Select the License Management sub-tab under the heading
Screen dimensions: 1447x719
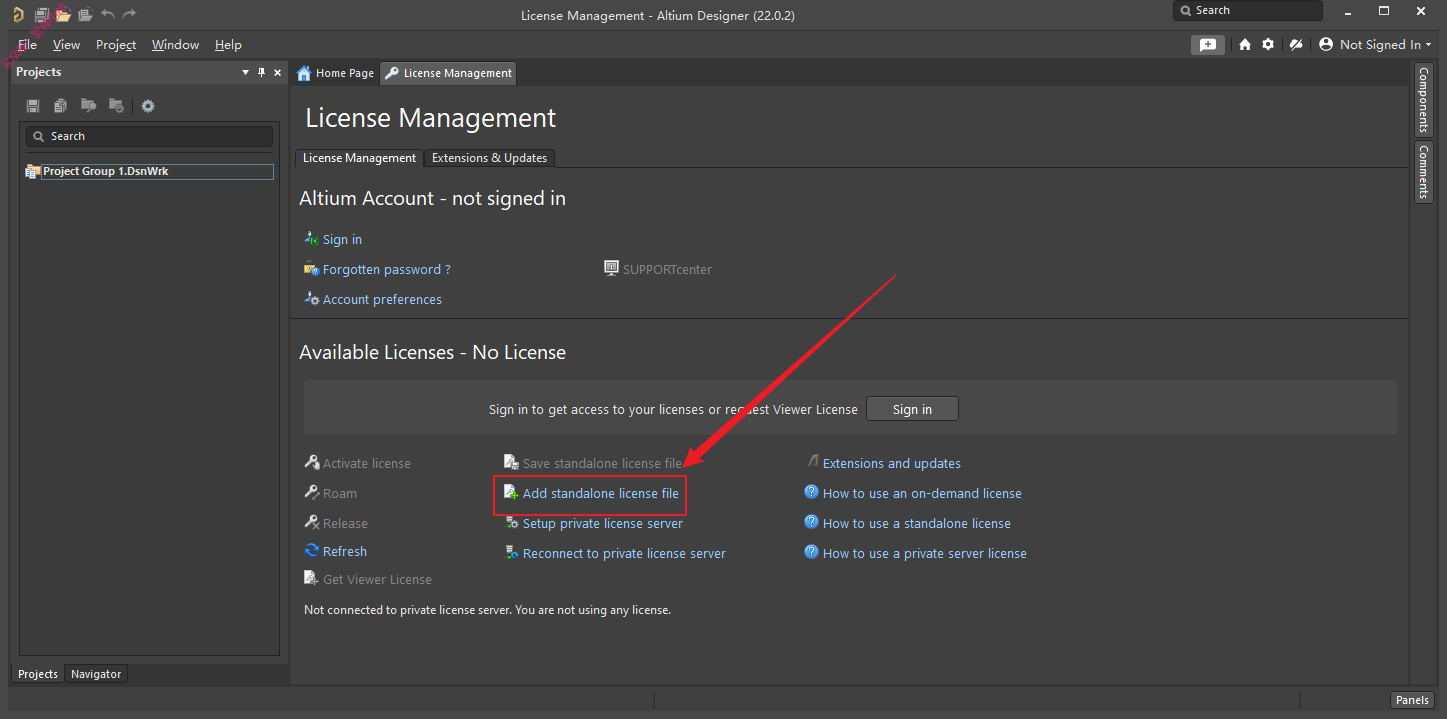coord(360,158)
